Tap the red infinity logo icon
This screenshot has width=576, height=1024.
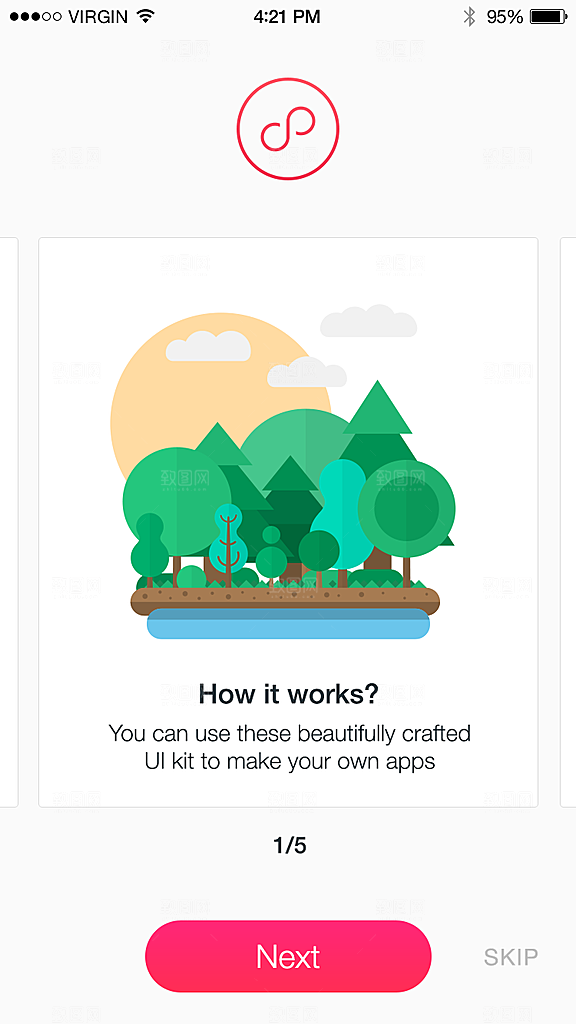(288, 129)
